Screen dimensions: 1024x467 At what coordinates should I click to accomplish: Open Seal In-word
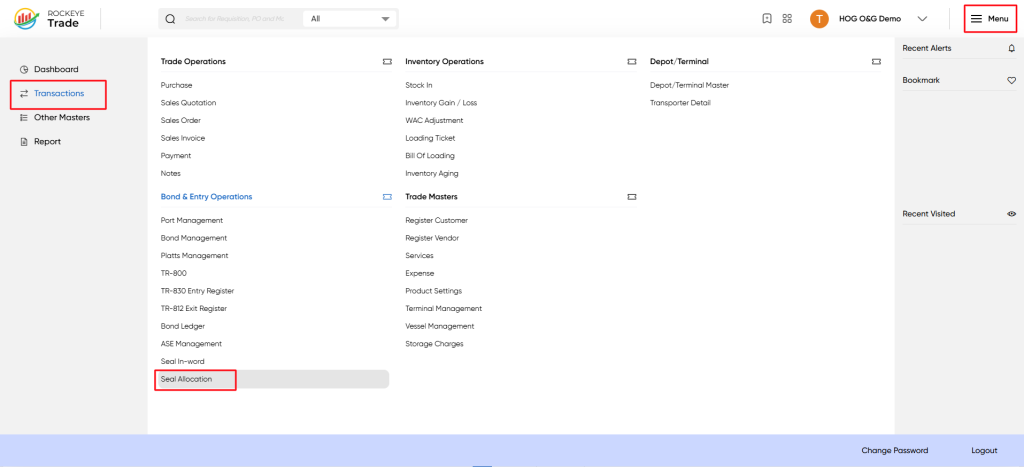point(183,362)
